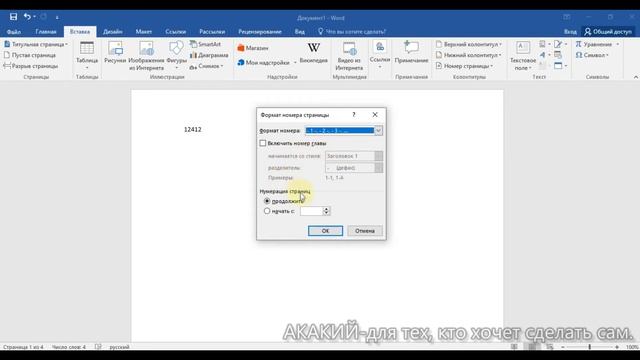
Task: Open the Файл tab
Action: click(13, 31)
